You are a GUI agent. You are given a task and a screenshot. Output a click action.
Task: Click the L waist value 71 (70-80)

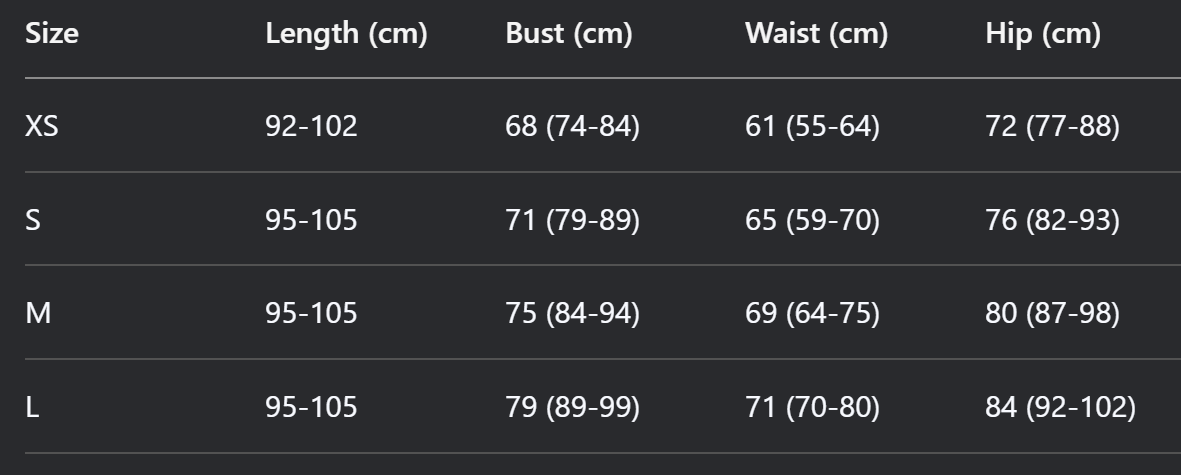click(x=812, y=408)
